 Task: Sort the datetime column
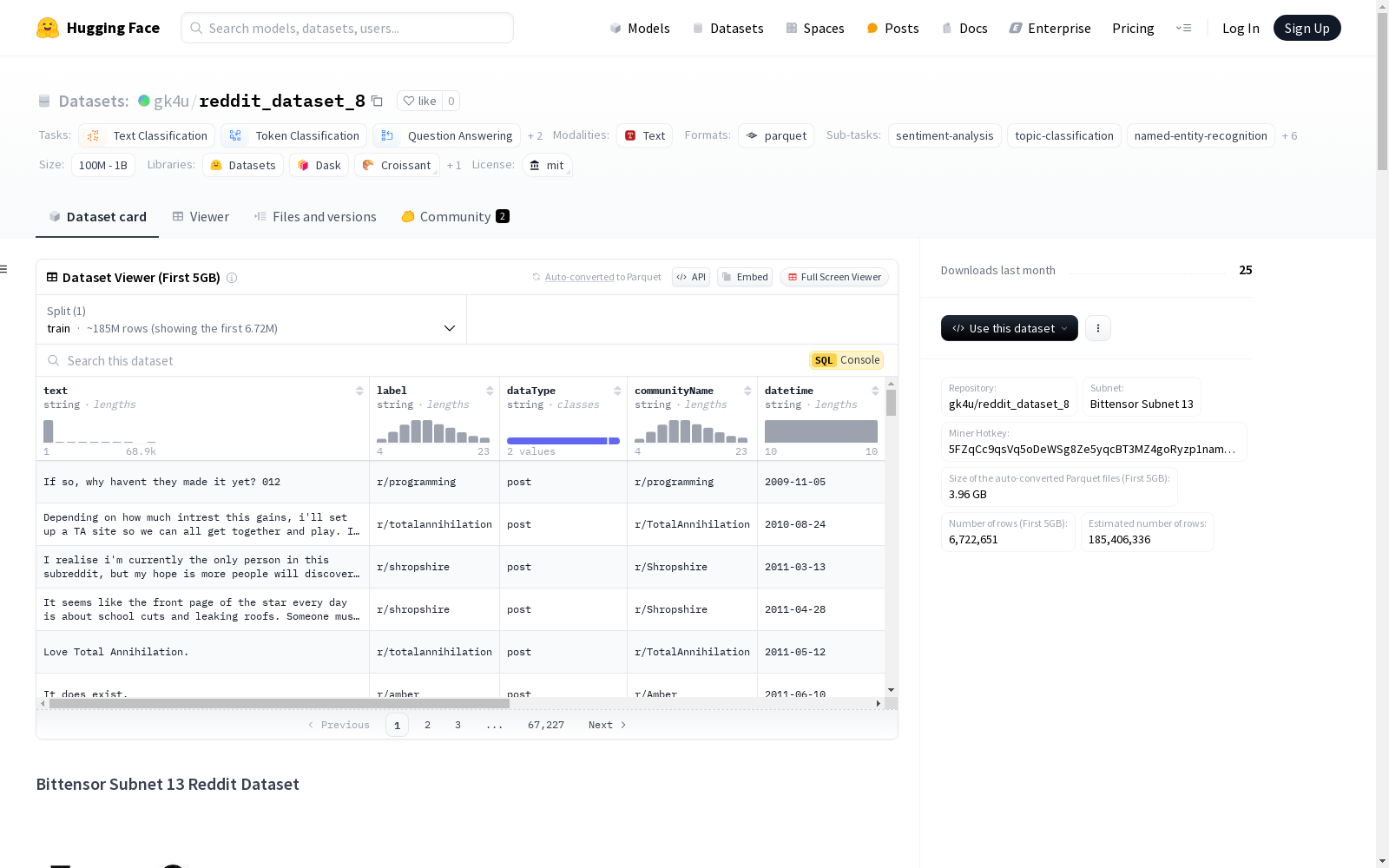875,391
